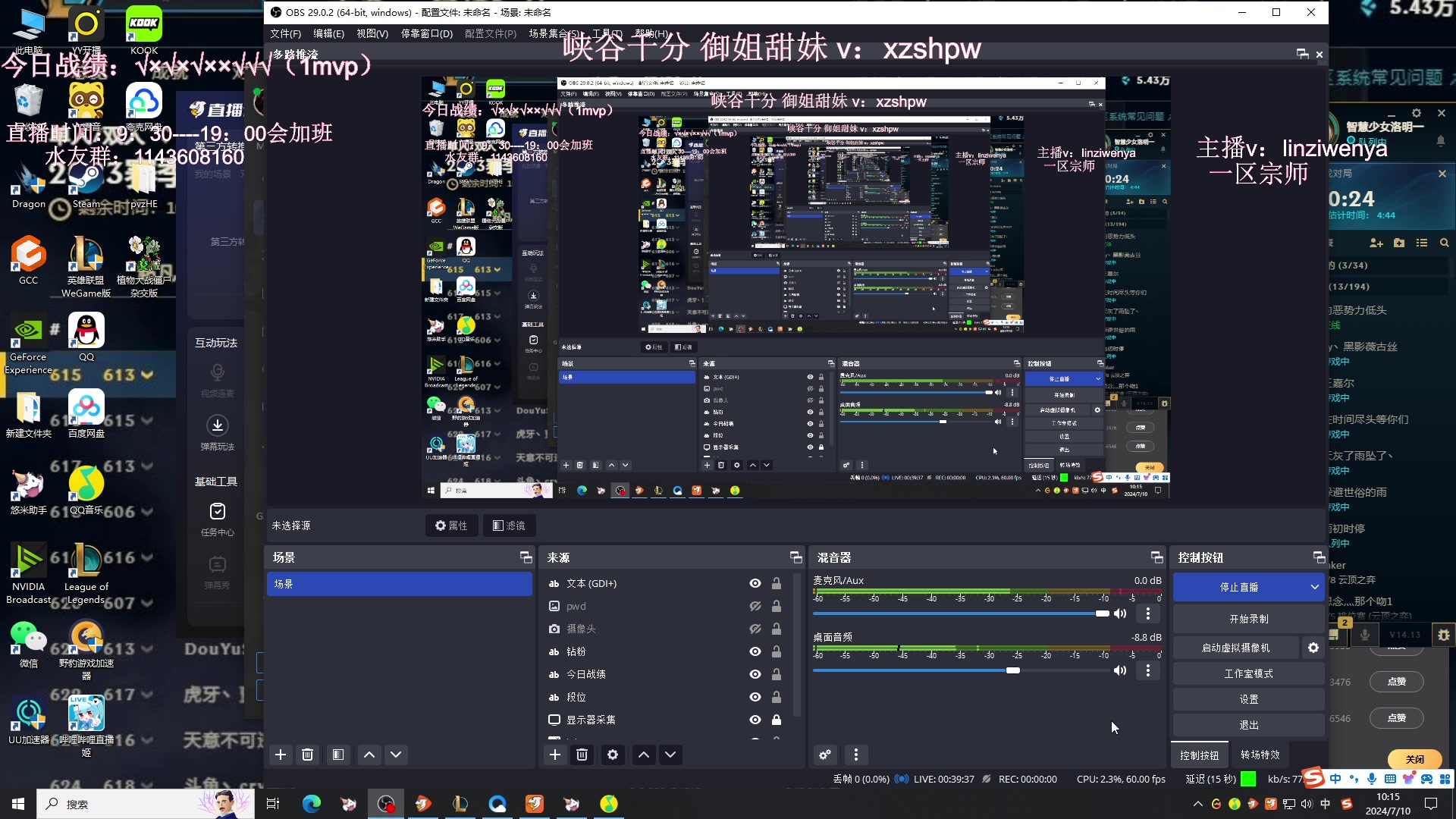The image size is (1456, 819).
Task: Move source up arrow in Sources panel
Action: [644, 755]
